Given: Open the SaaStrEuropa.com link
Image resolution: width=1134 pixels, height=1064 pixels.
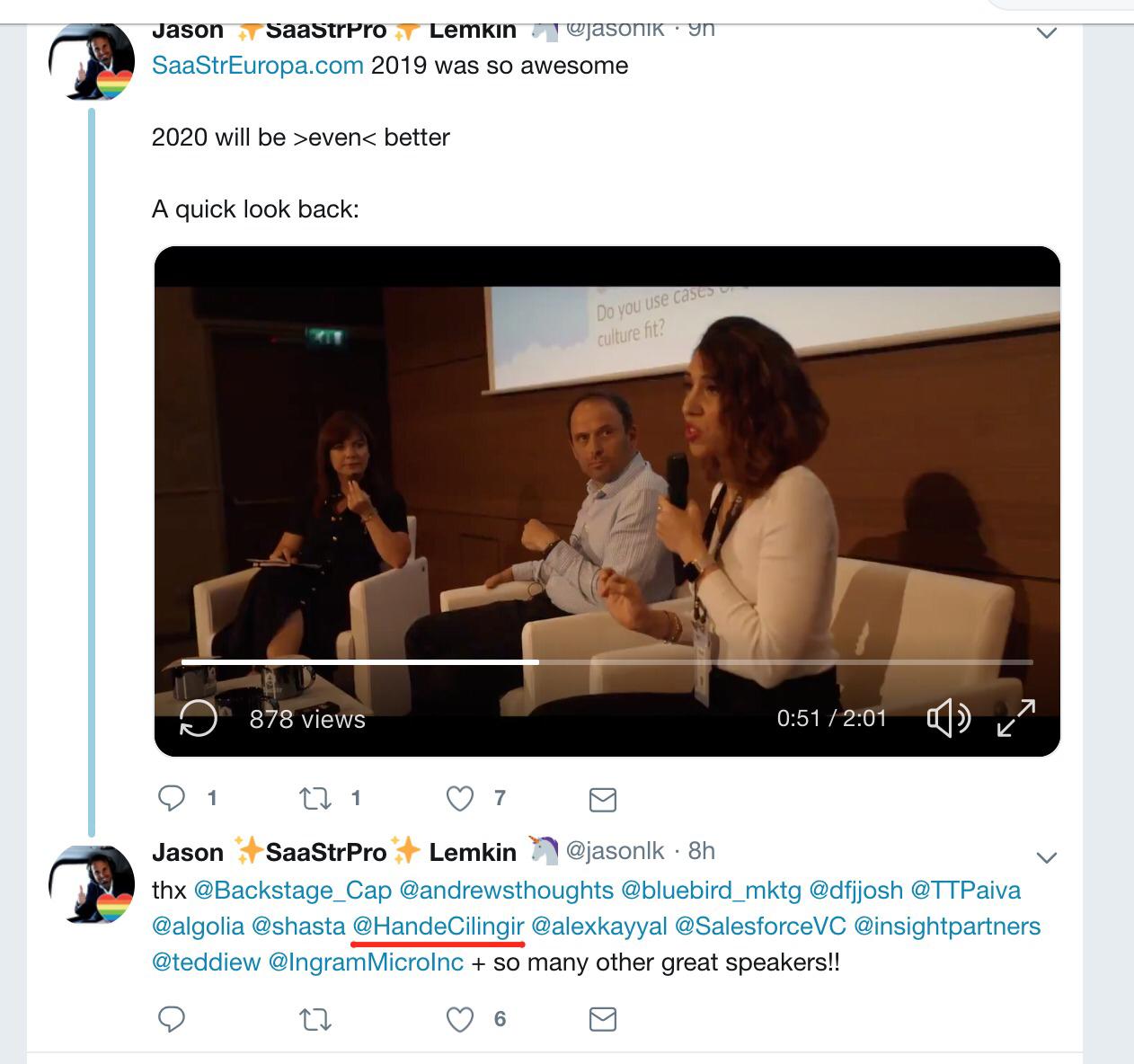Looking at the screenshot, I should pos(257,66).
